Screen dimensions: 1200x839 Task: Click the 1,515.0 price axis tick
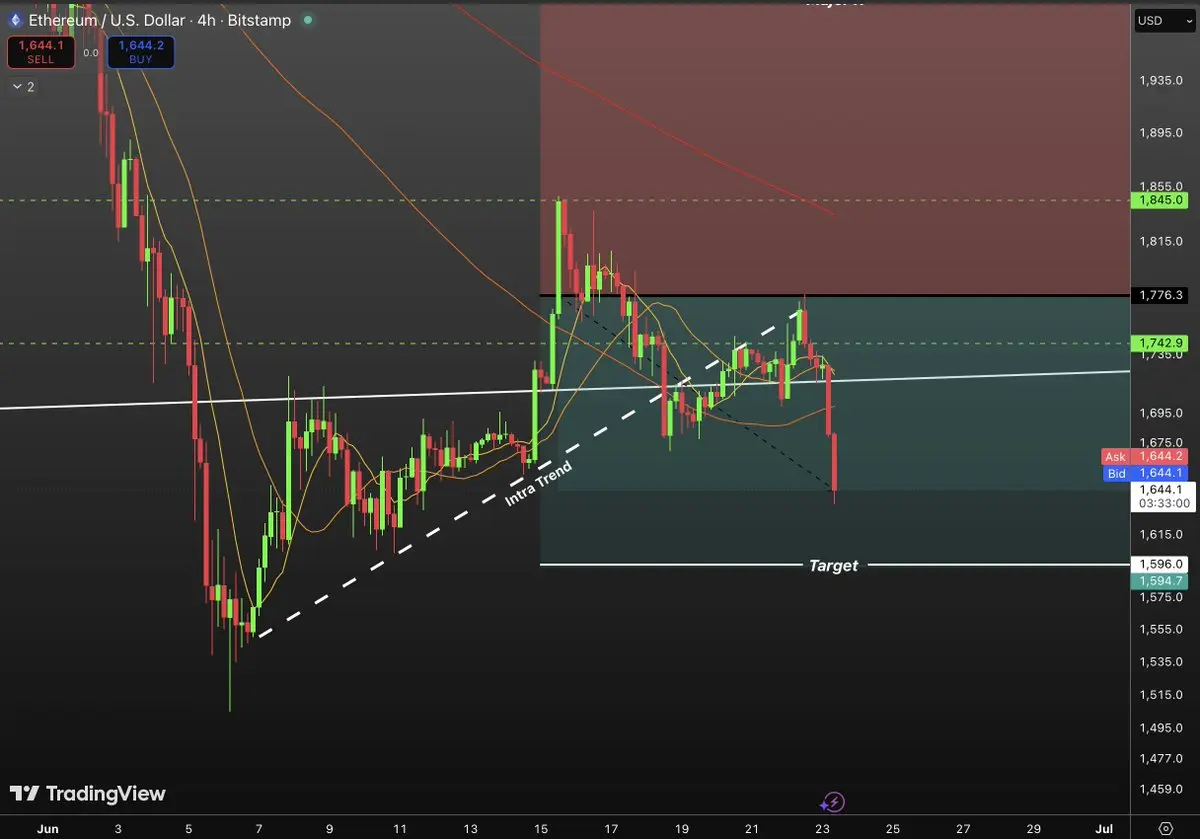(1160, 695)
